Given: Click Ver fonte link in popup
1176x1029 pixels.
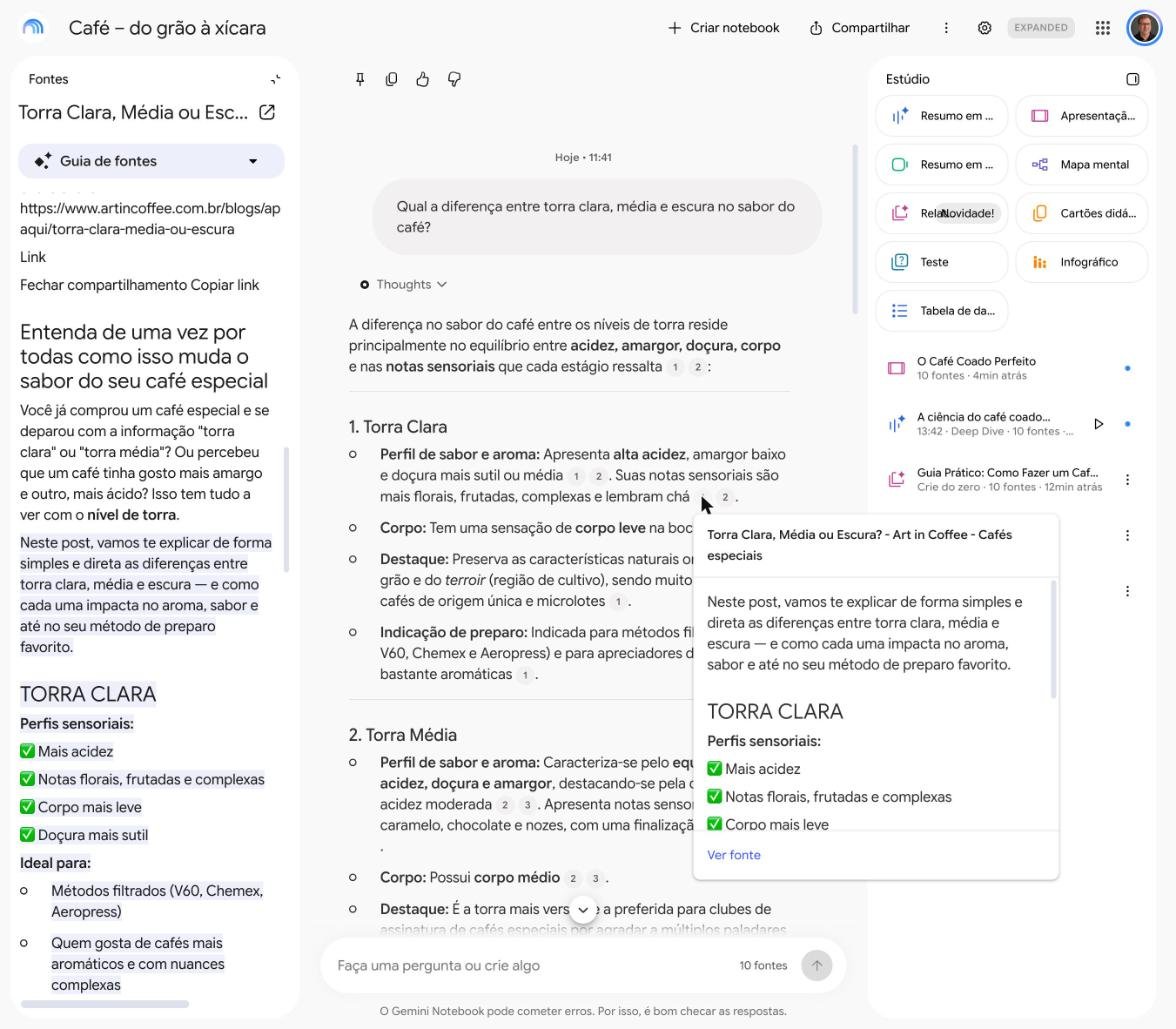Looking at the screenshot, I should pyautogui.click(x=734, y=855).
